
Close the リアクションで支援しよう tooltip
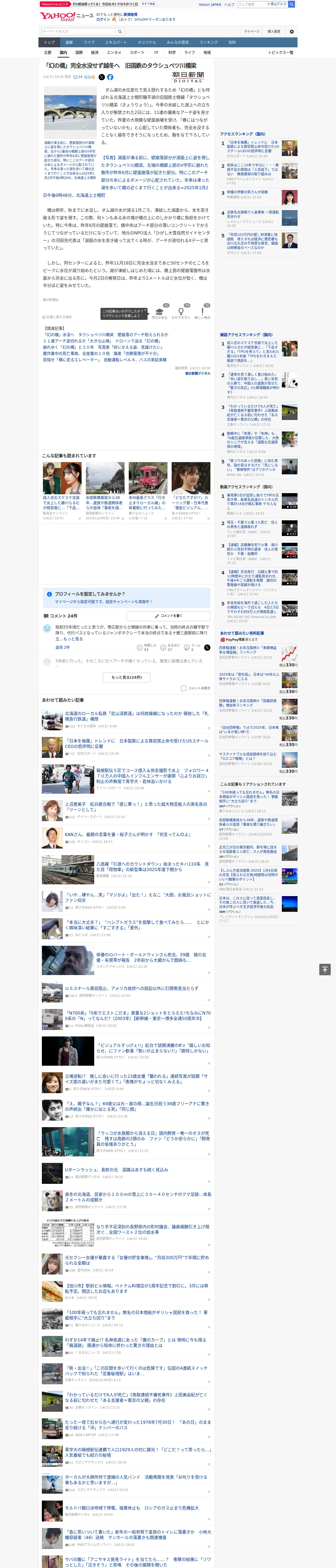[145, 310]
